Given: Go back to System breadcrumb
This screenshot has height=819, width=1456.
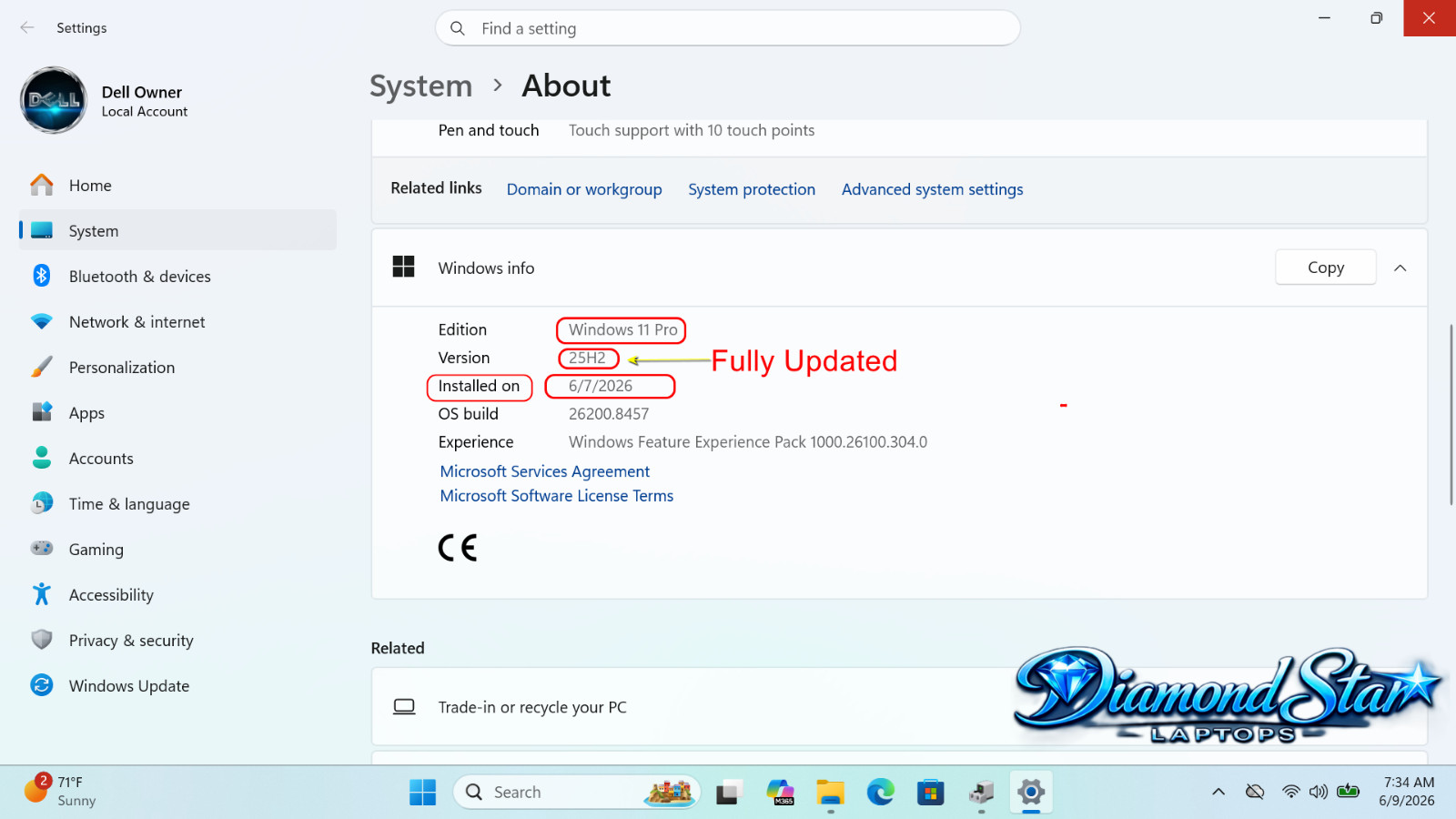Looking at the screenshot, I should tap(421, 86).
